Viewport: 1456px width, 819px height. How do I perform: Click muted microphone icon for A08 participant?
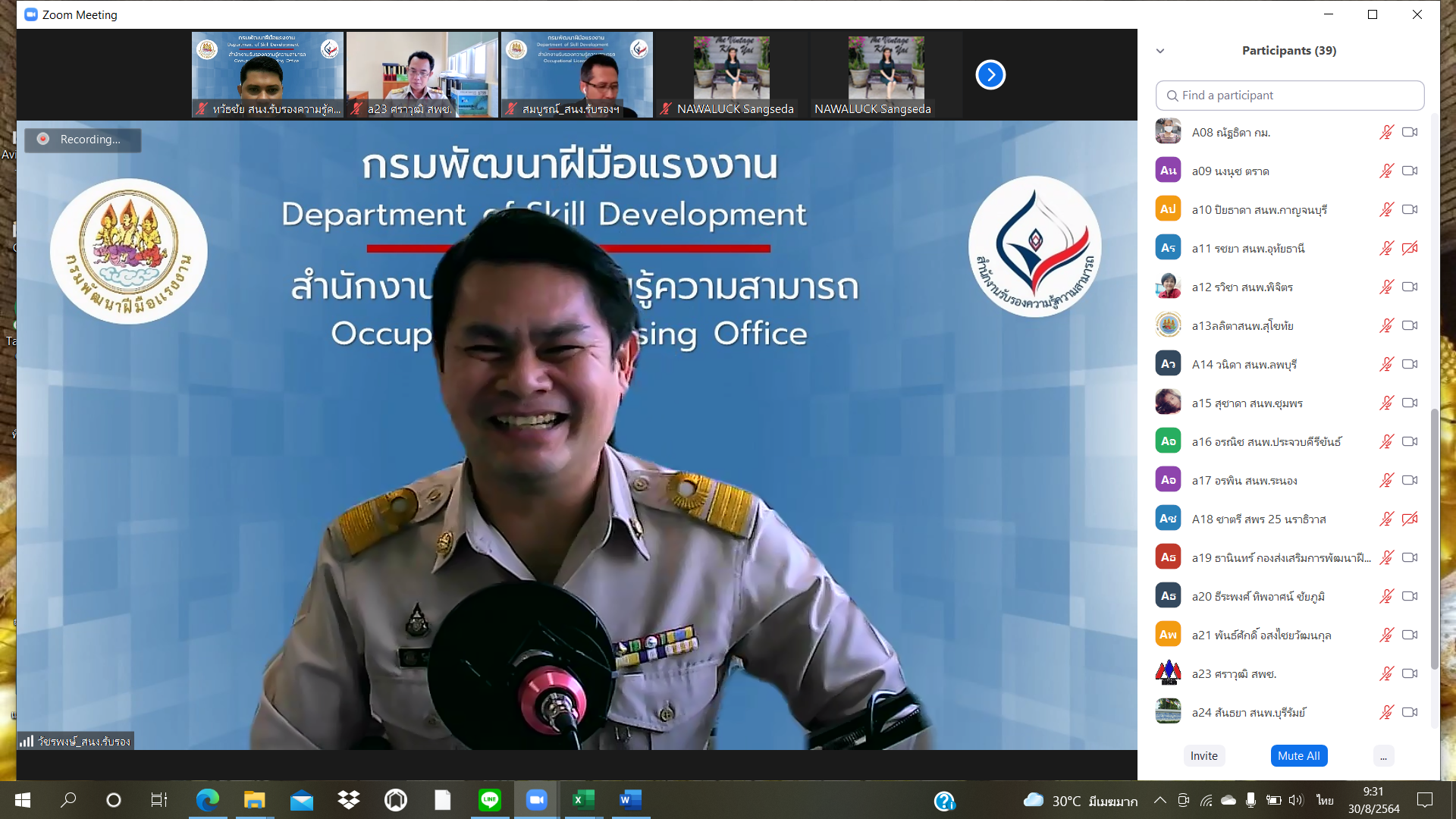coord(1386,132)
